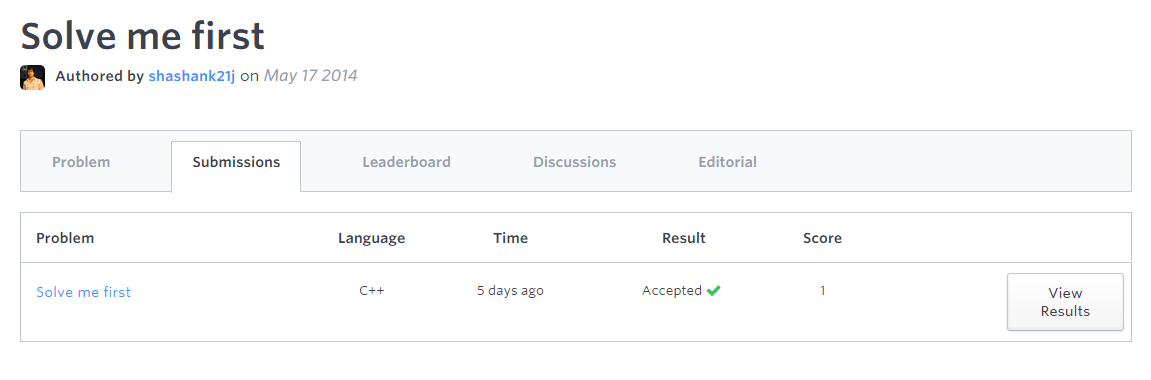Open the Leaderboard tab

tap(407, 162)
